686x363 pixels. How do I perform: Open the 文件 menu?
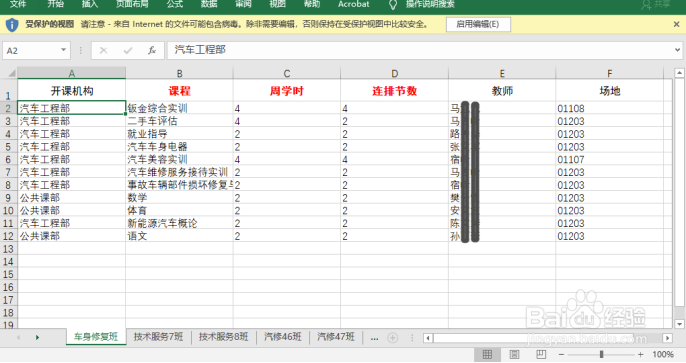tap(18, 4)
